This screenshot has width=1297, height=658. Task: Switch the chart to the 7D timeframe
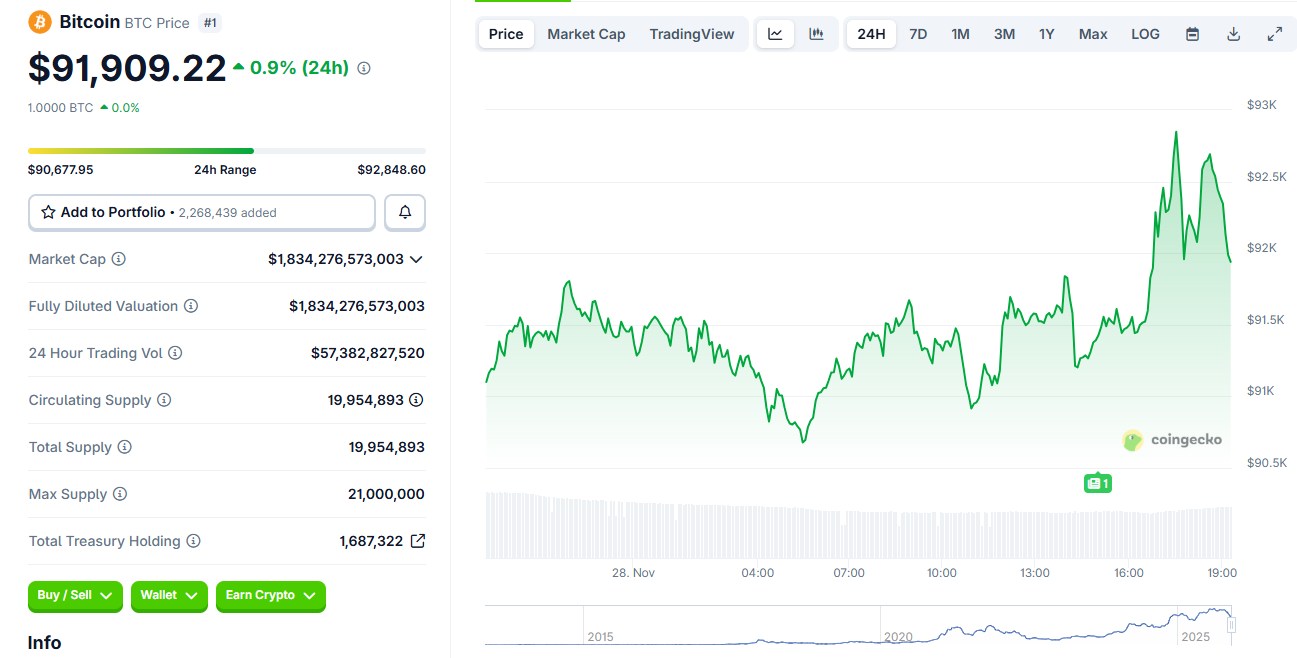[917, 33]
